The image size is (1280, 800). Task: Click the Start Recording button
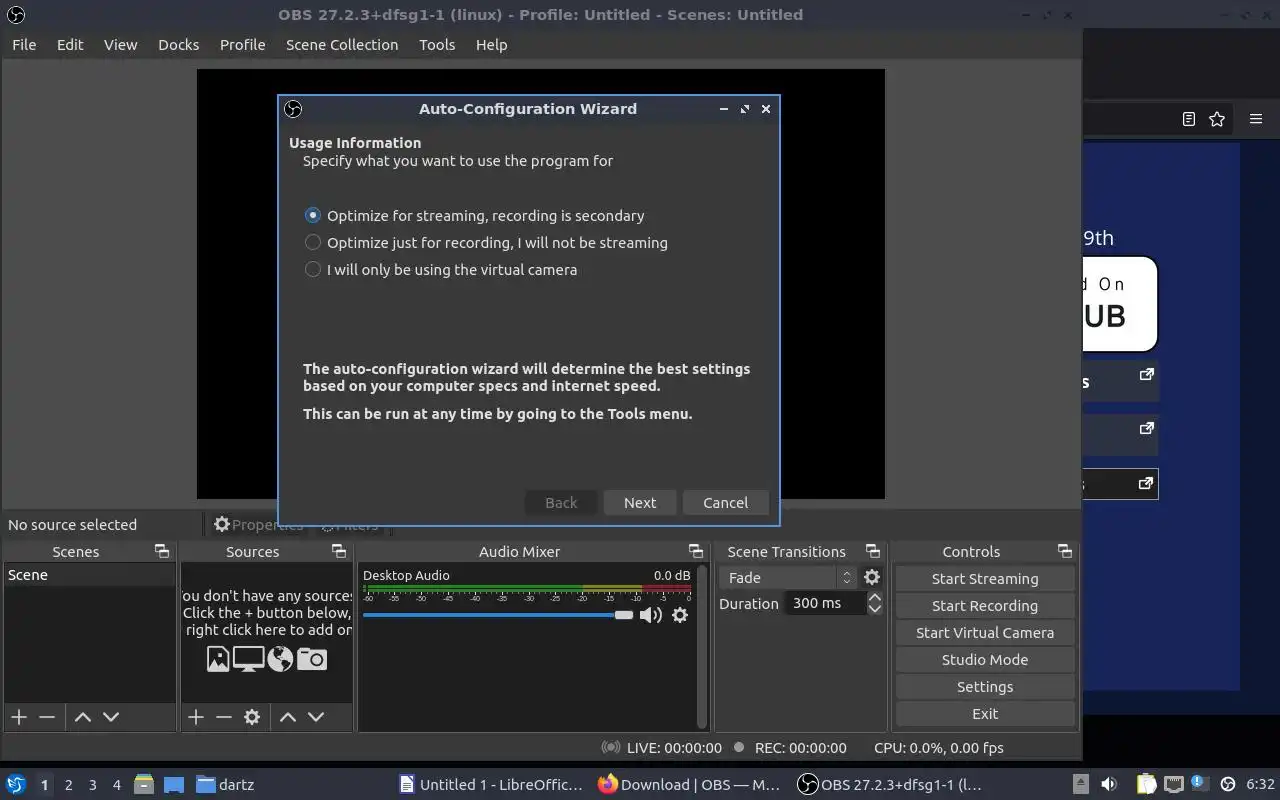click(985, 605)
